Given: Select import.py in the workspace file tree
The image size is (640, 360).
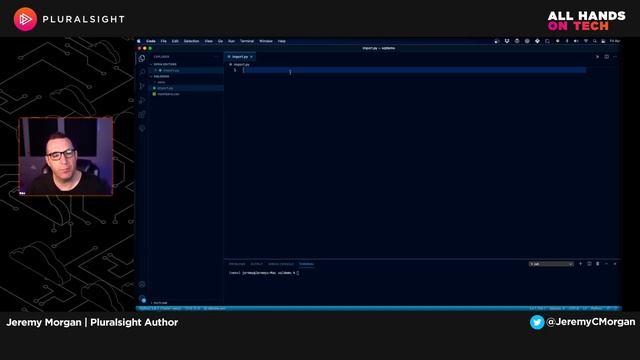Looking at the screenshot, I should pos(165,88).
